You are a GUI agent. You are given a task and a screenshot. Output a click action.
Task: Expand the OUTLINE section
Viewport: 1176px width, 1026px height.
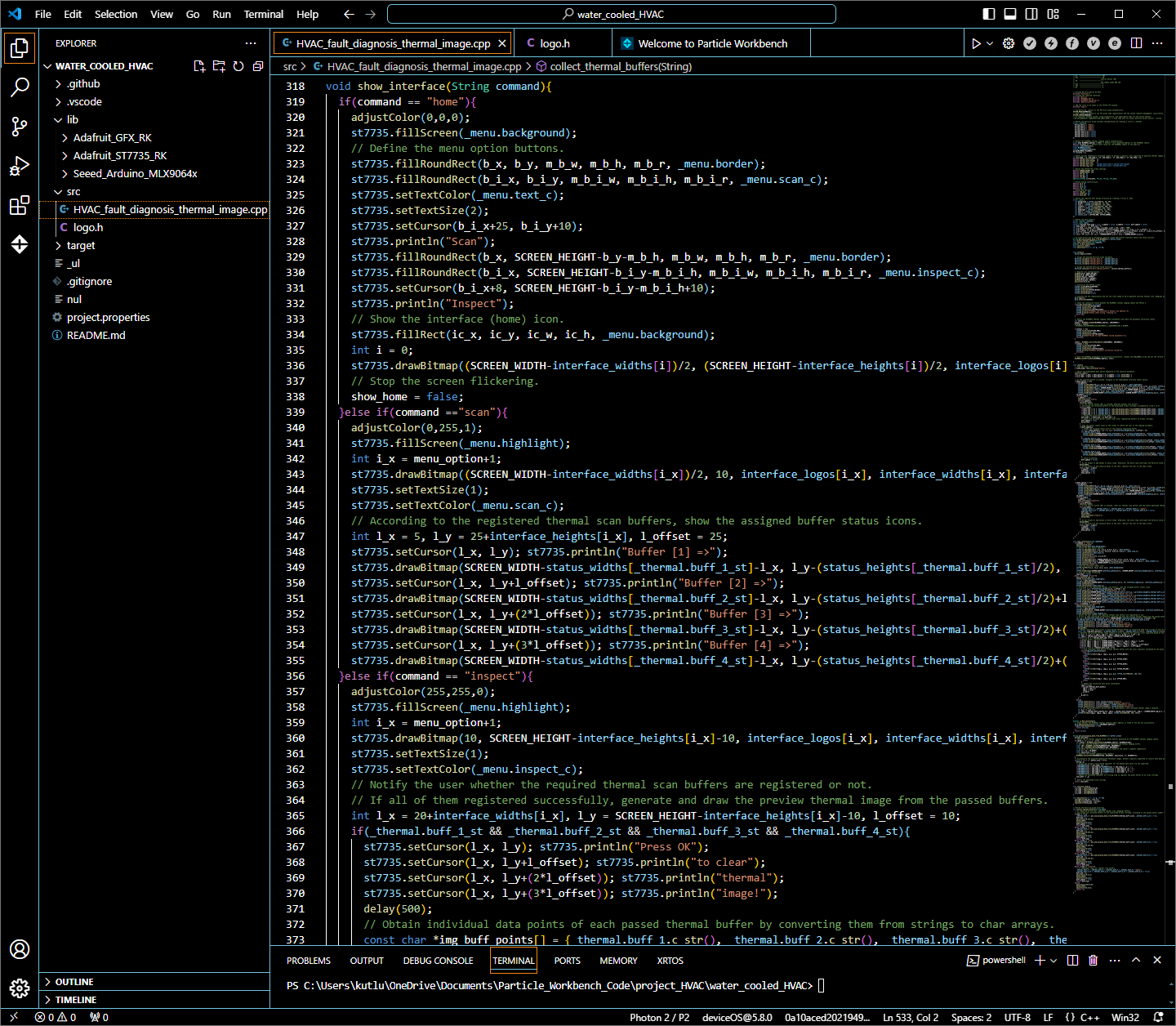coord(74,982)
